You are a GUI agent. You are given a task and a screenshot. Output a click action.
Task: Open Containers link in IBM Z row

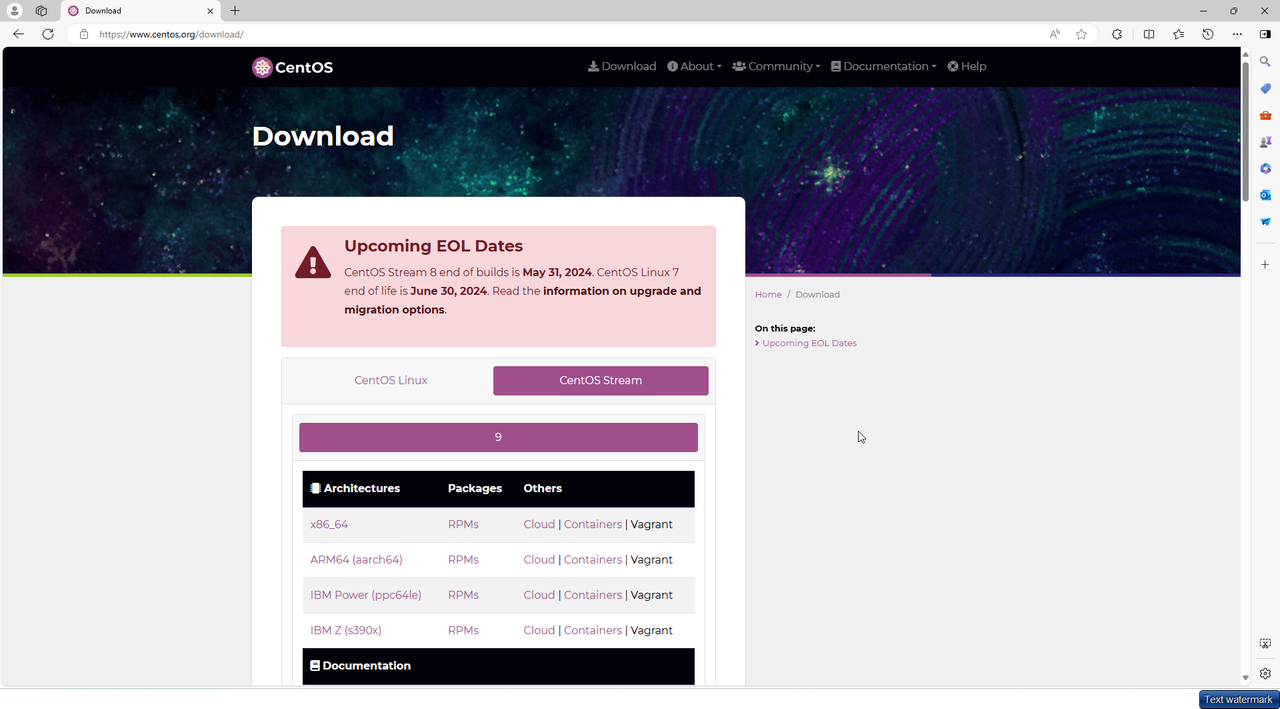pos(593,631)
